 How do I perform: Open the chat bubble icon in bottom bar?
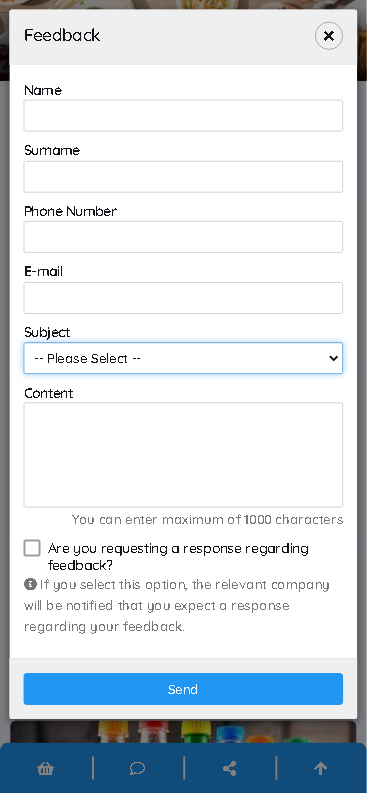click(137, 769)
